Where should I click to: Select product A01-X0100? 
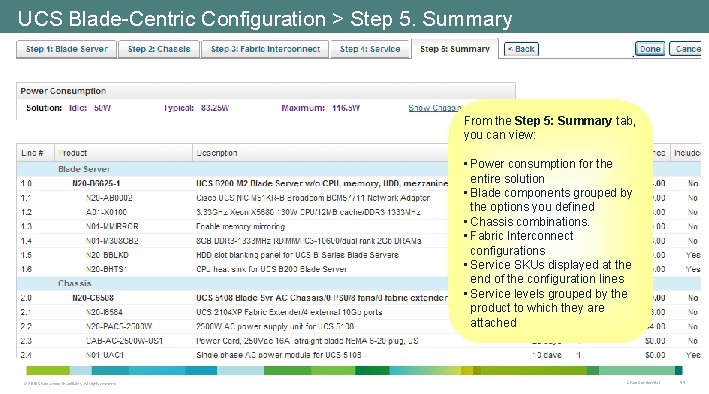click(x=106, y=212)
